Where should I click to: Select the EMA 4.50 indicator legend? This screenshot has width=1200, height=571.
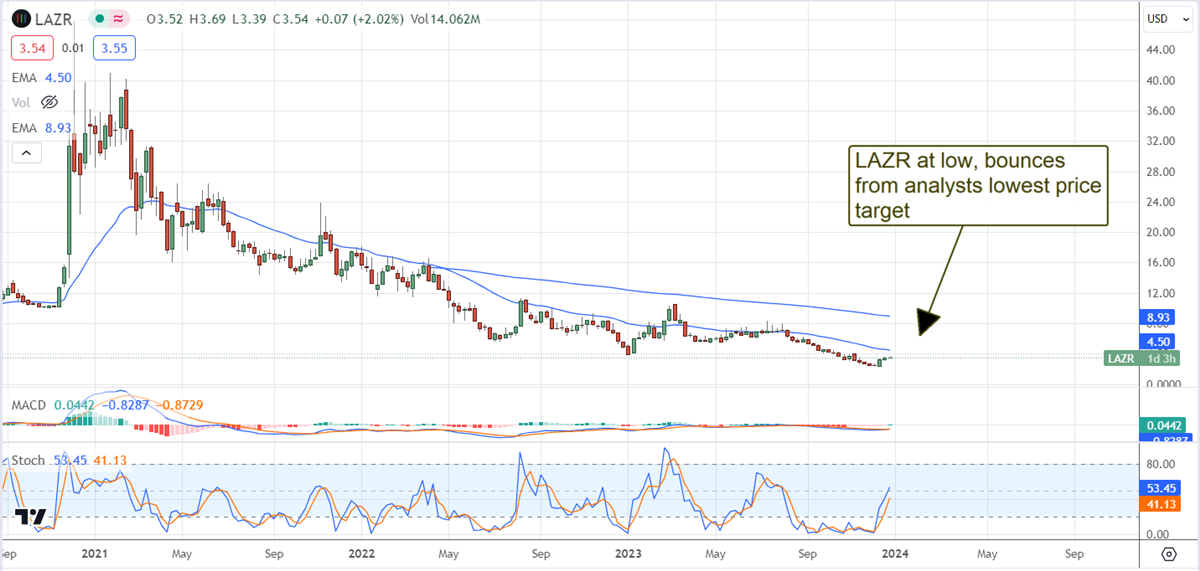(40, 76)
